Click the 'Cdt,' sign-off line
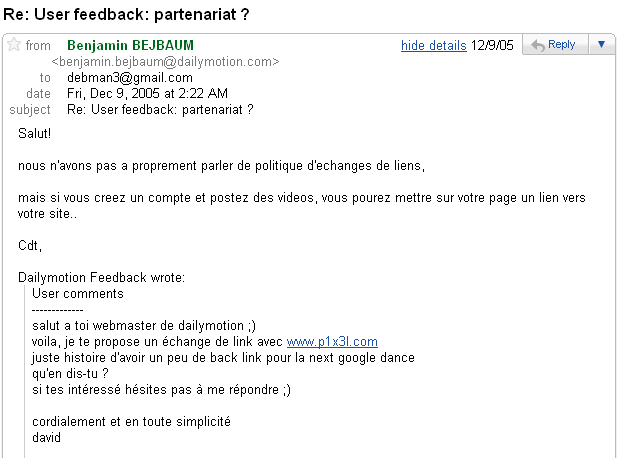Screen dimensions: 623x458 [31, 245]
